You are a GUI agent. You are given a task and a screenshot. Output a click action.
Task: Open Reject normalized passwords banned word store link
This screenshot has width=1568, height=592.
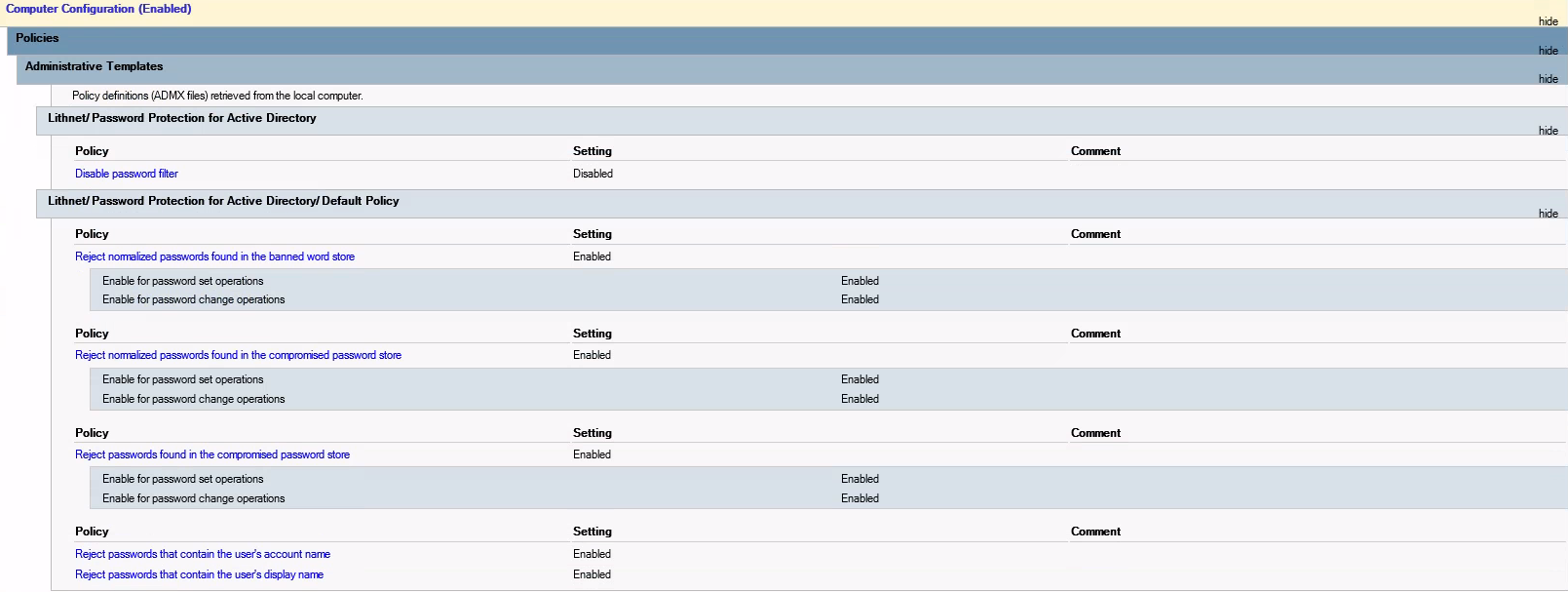pos(214,257)
